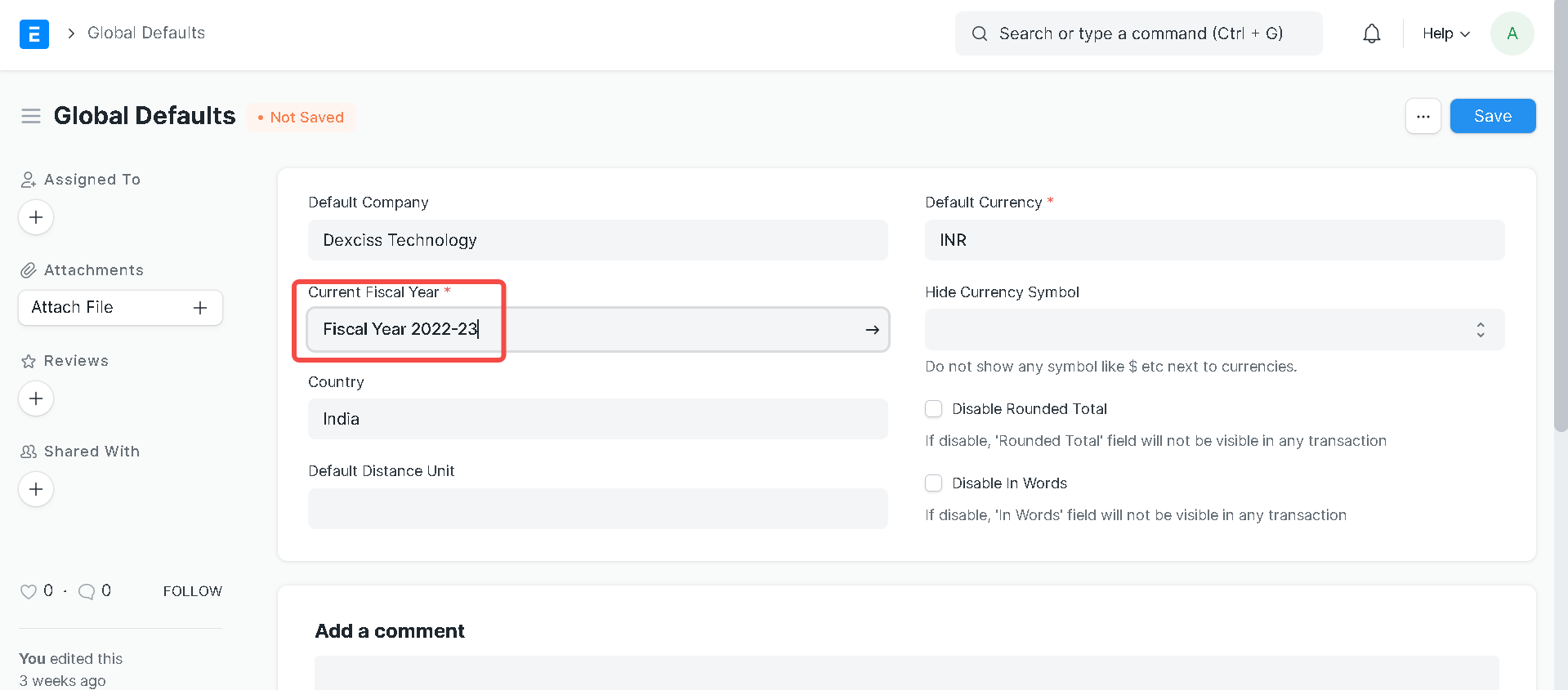Viewport: 1568px width, 690px height.
Task: Click plus icon under Reviews
Action: 36,398
